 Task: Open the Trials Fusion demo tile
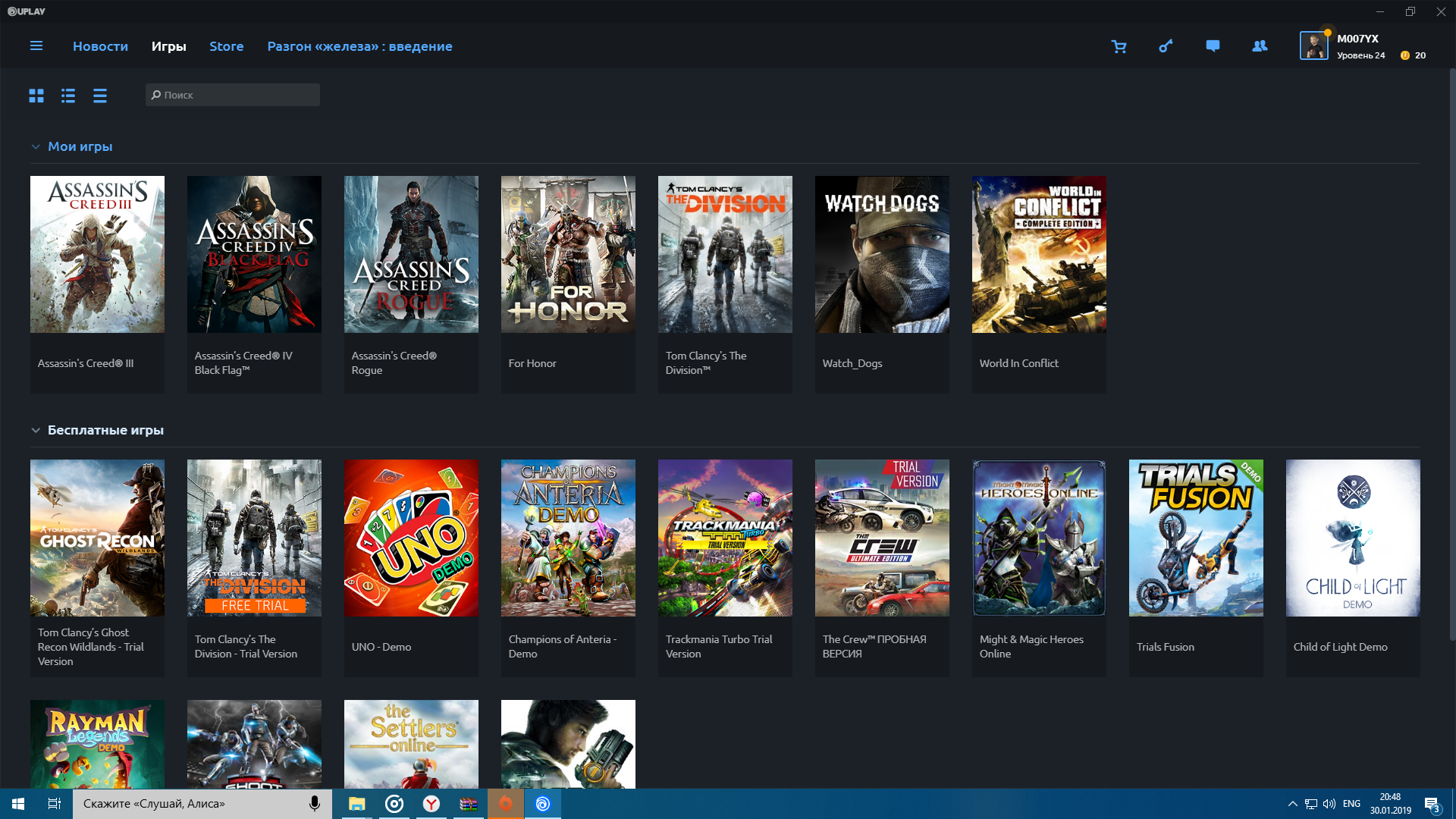pyautogui.click(x=1196, y=568)
